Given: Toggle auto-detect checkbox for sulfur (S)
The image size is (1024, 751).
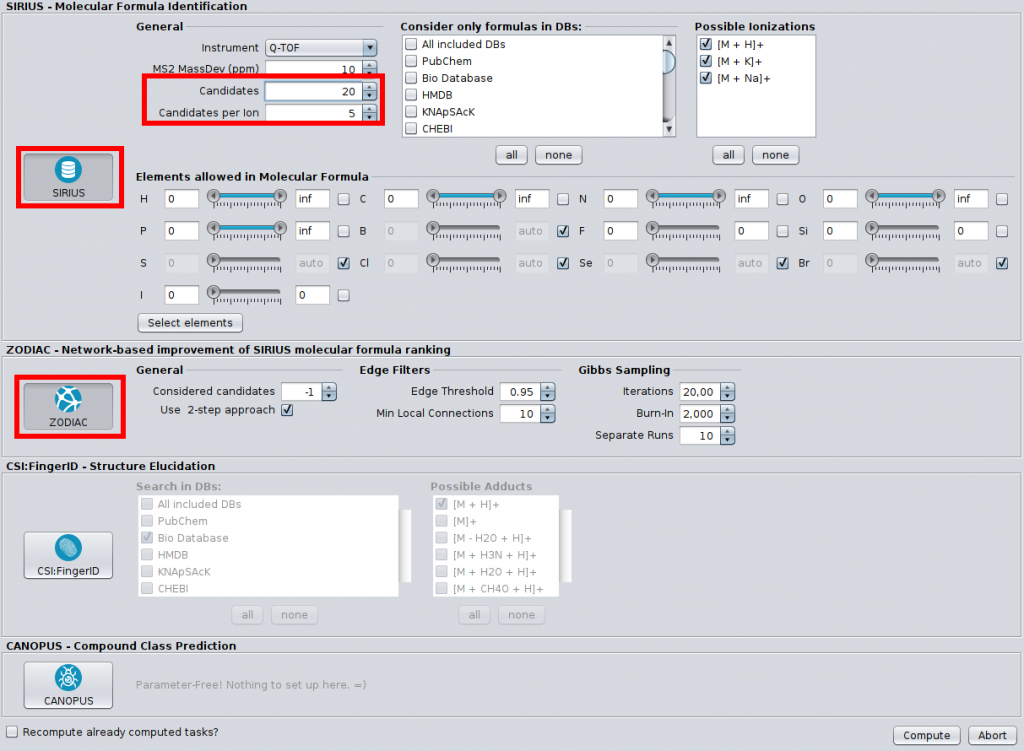Looking at the screenshot, I should click(344, 263).
